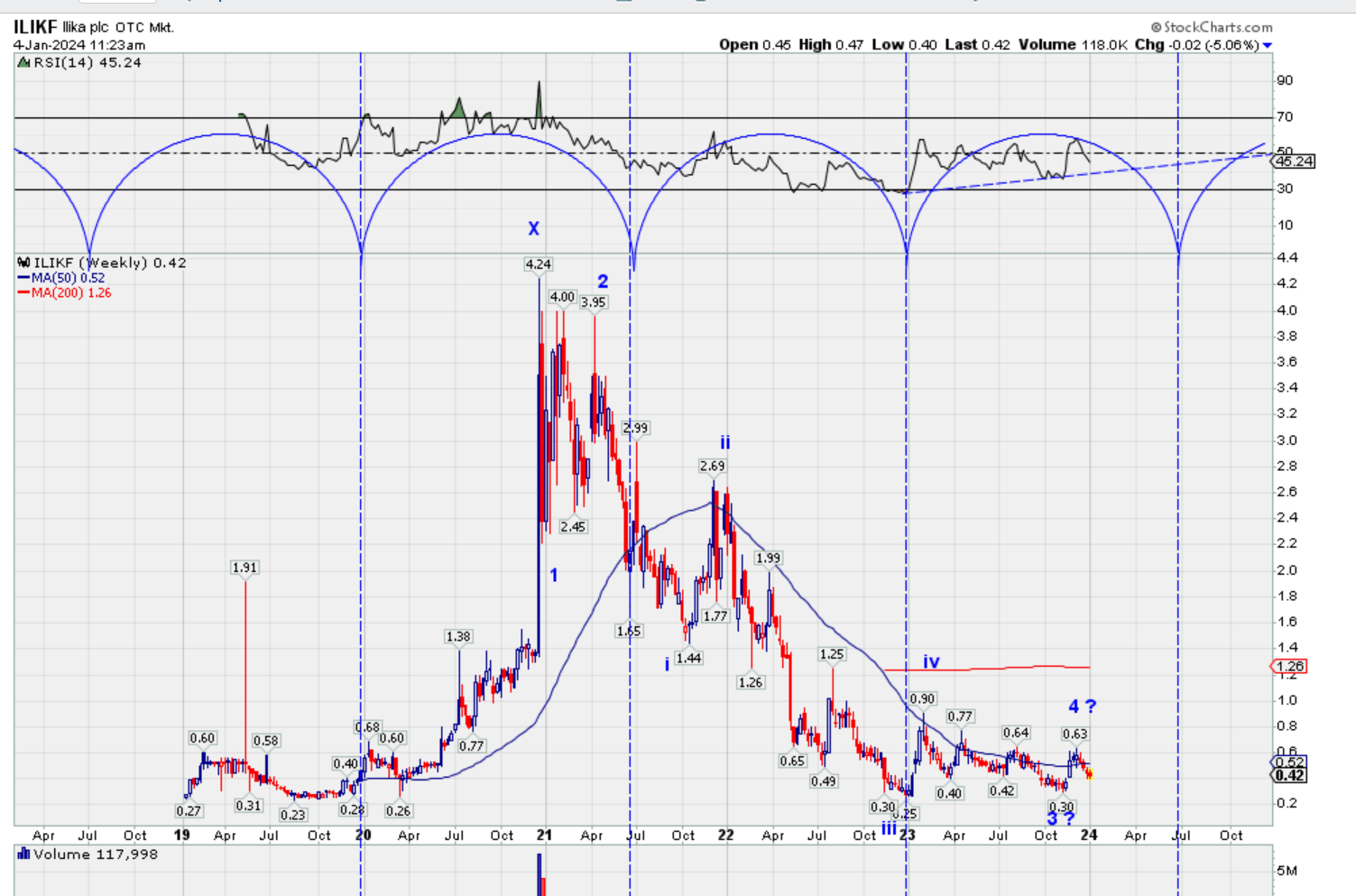Viewport: 1356px width, 896px height.
Task: Click the 'Low 0.40' quote value
Action: (904, 45)
